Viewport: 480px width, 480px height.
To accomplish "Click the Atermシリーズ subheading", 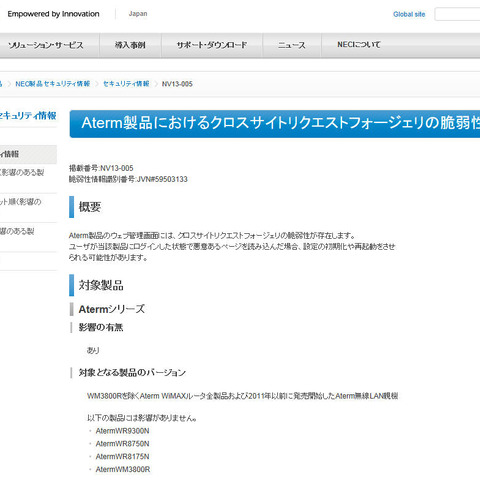I will tap(112, 309).
